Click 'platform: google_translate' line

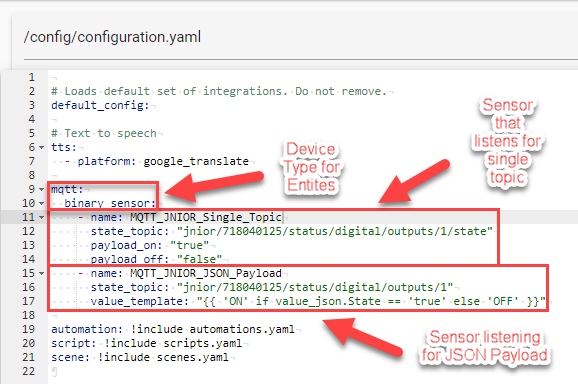[157, 161]
